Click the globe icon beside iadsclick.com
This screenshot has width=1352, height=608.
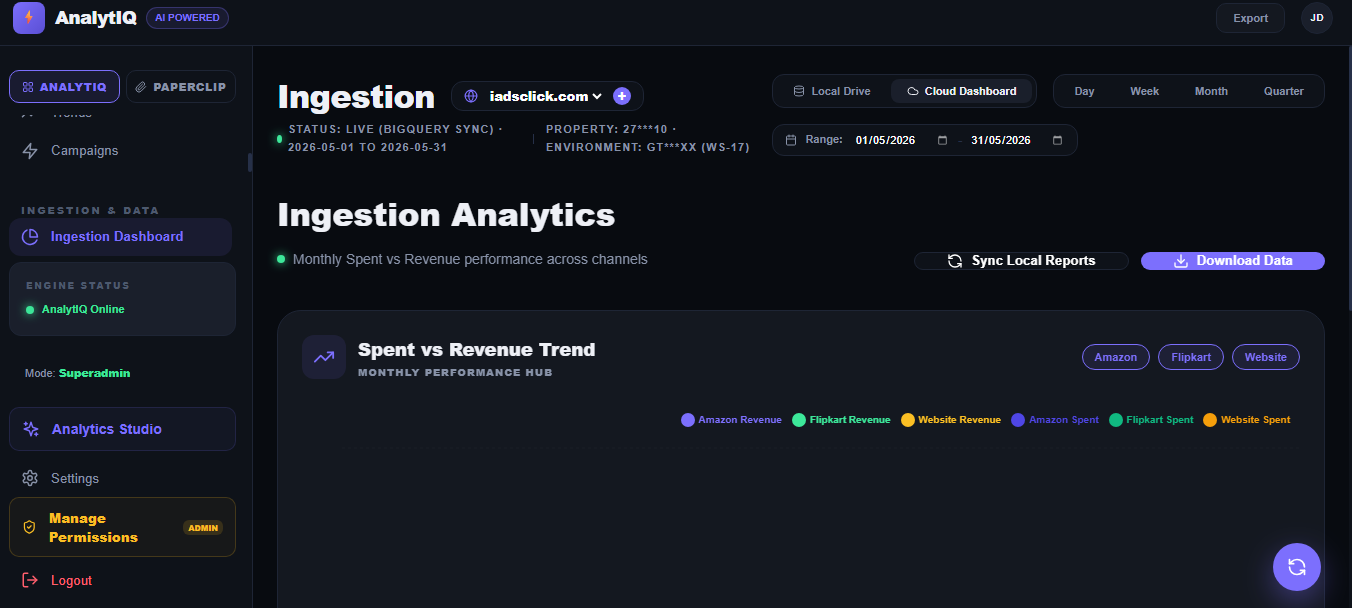471,96
